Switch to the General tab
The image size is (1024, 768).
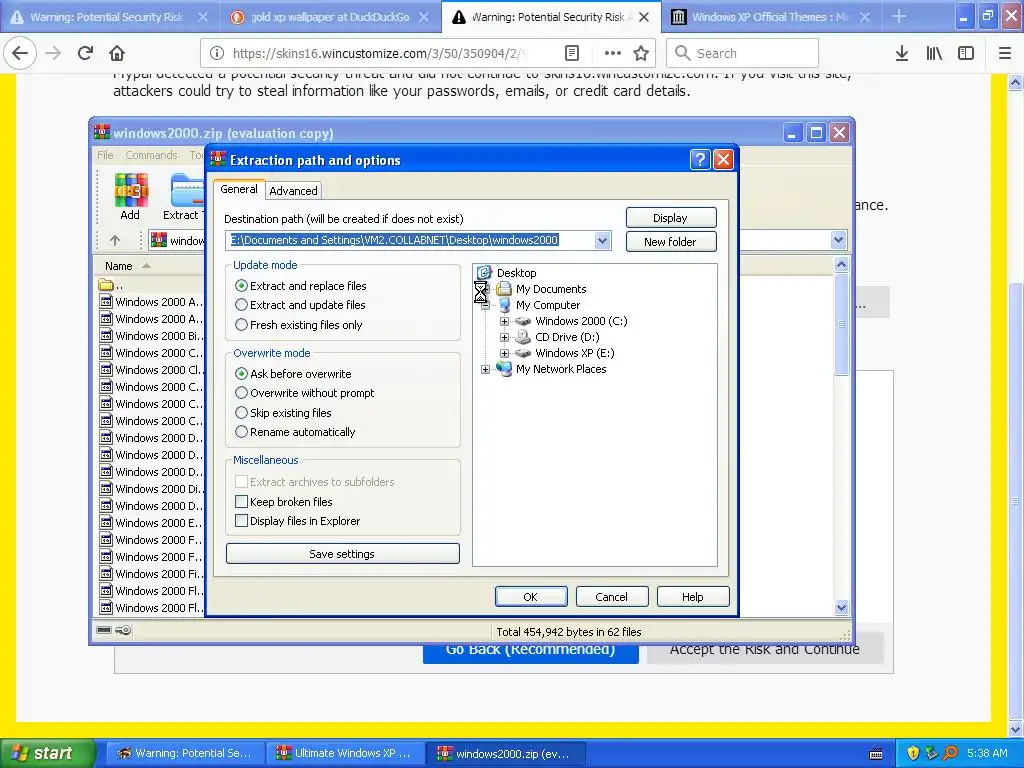click(x=238, y=189)
